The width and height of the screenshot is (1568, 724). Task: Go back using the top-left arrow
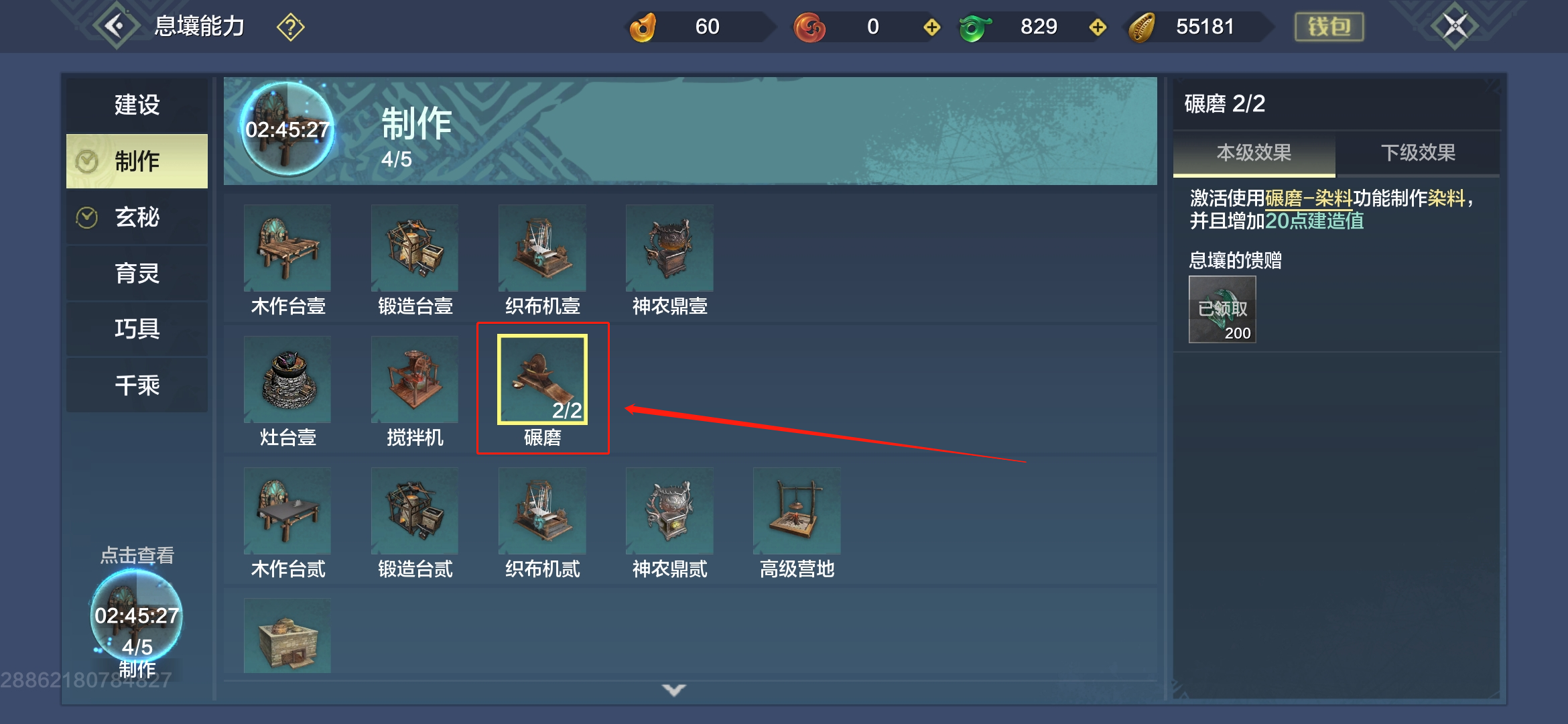116,26
